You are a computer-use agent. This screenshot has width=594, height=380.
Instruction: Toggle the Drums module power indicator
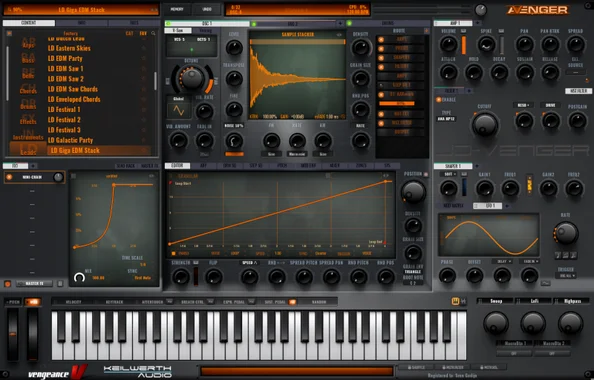point(349,23)
